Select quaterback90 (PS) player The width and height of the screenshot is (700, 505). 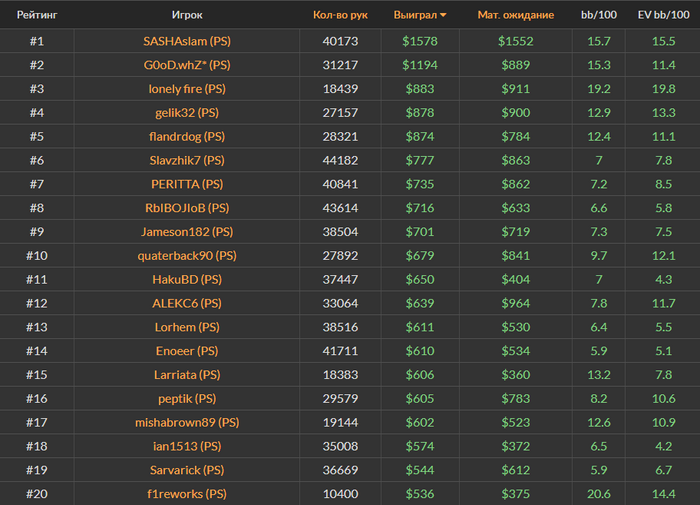187,256
